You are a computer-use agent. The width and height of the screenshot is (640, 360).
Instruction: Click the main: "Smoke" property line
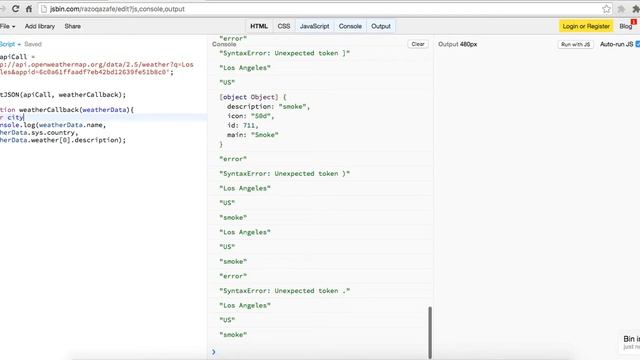point(253,135)
